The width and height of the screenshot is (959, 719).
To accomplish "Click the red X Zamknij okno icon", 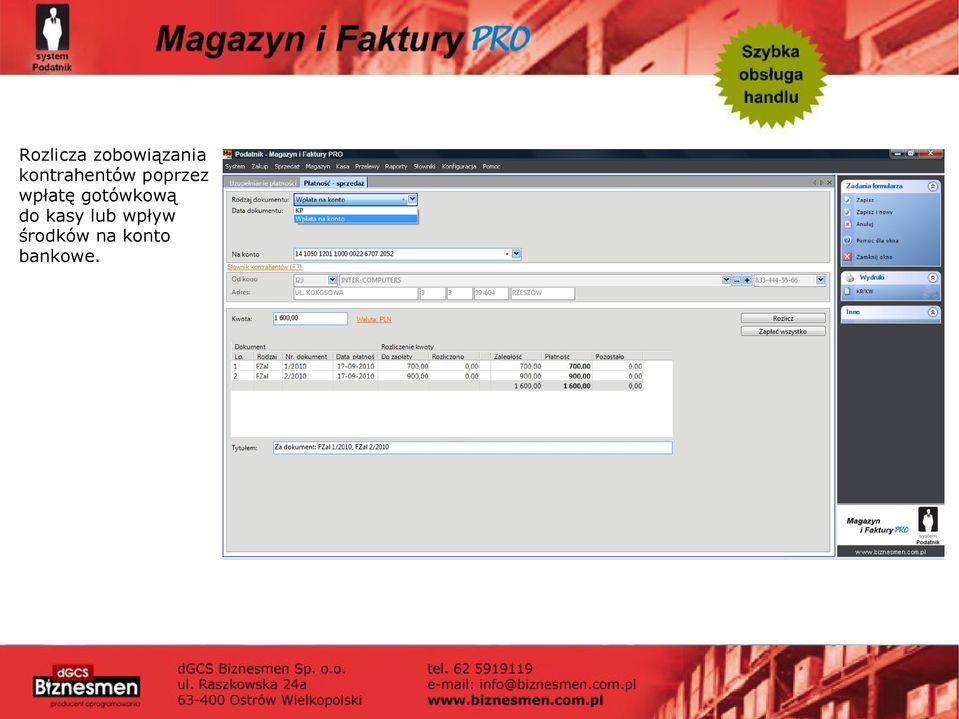I will click(x=847, y=257).
